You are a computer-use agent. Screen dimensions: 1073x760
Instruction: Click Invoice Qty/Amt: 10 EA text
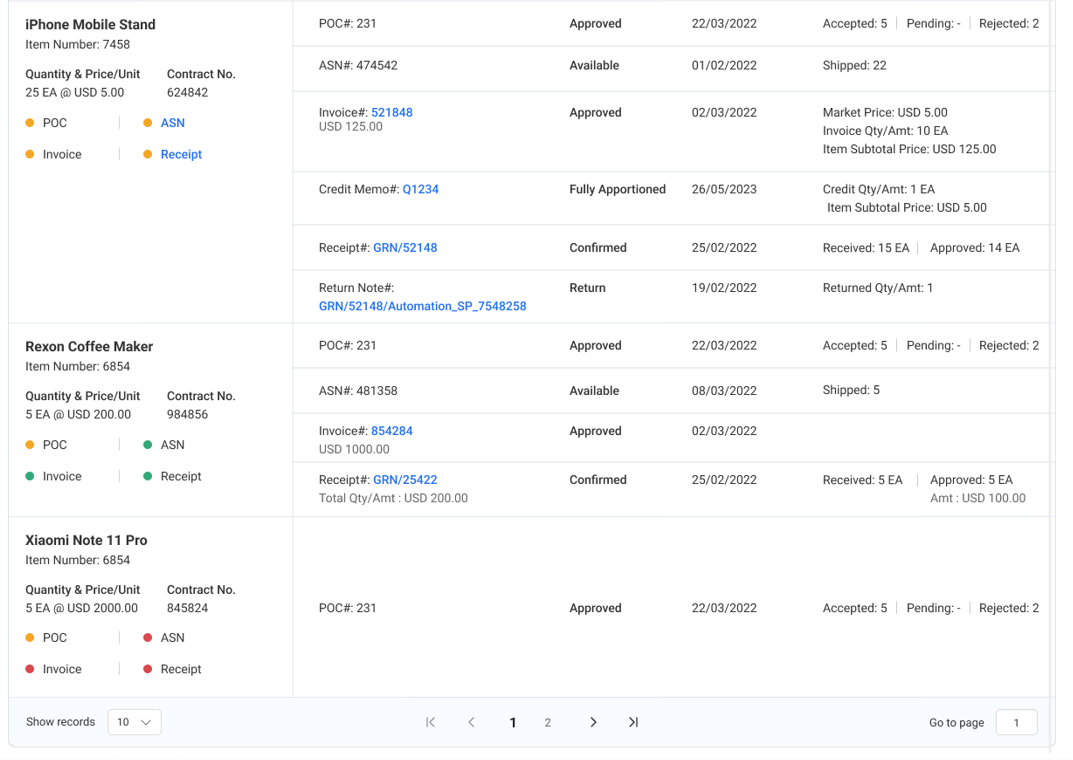[x=885, y=131]
